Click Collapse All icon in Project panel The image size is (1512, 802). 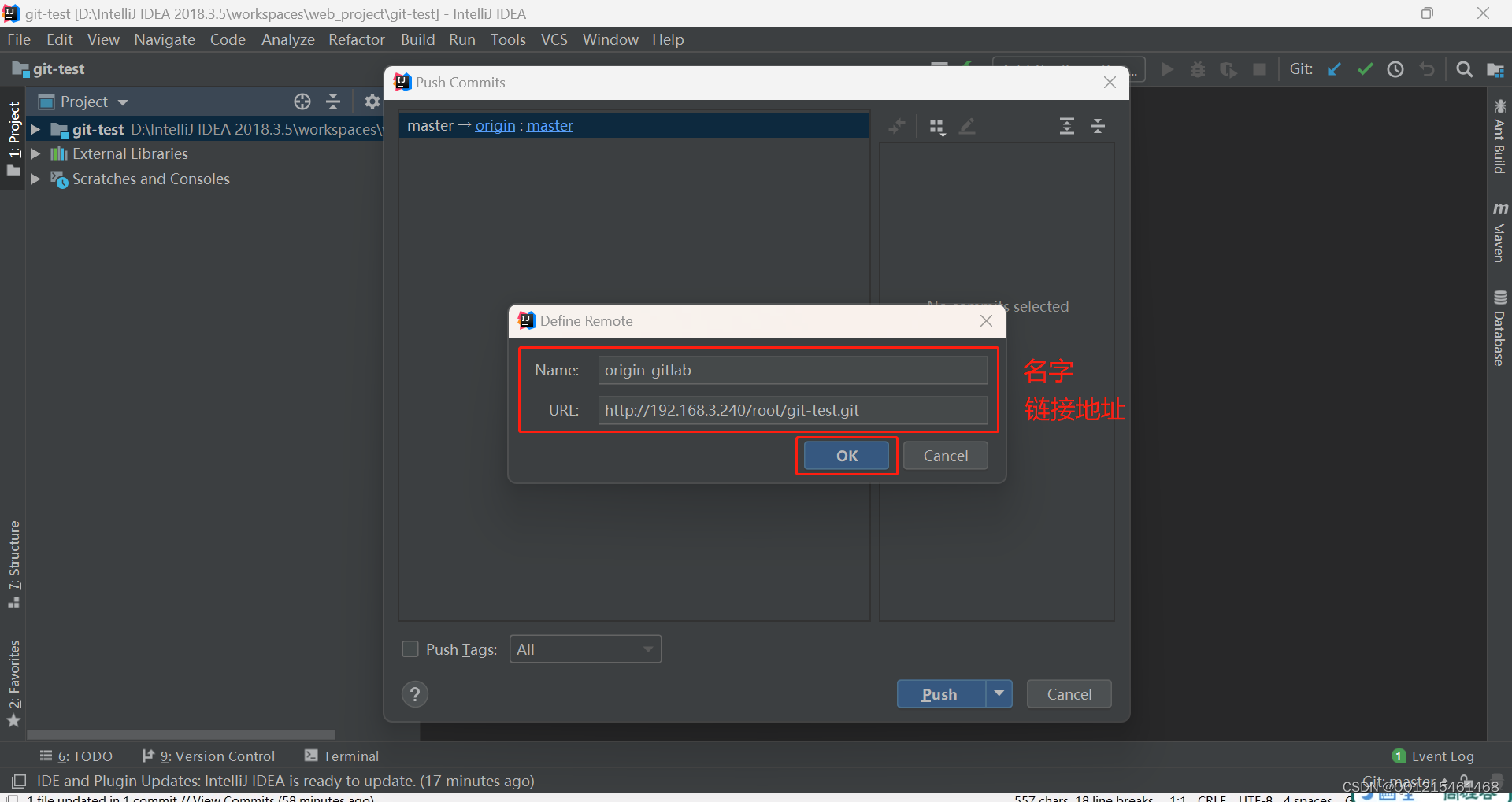click(x=333, y=102)
